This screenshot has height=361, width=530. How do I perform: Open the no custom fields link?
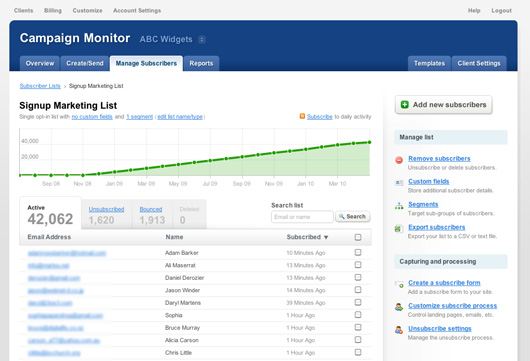coord(92,117)
